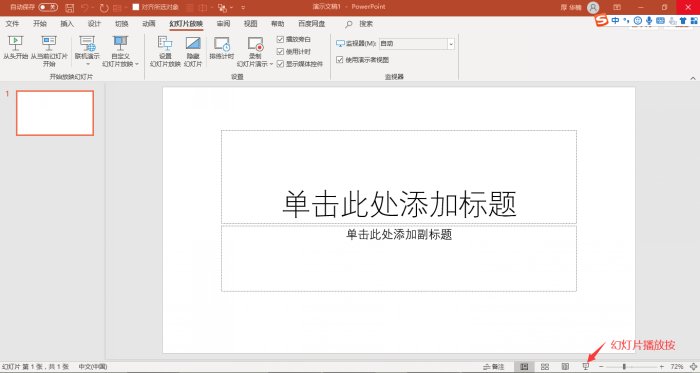Viewport: 700px width, 373px height.
Task: Toggle the 播放旁白 narration checkbox
Action: (x=280, y=39)
